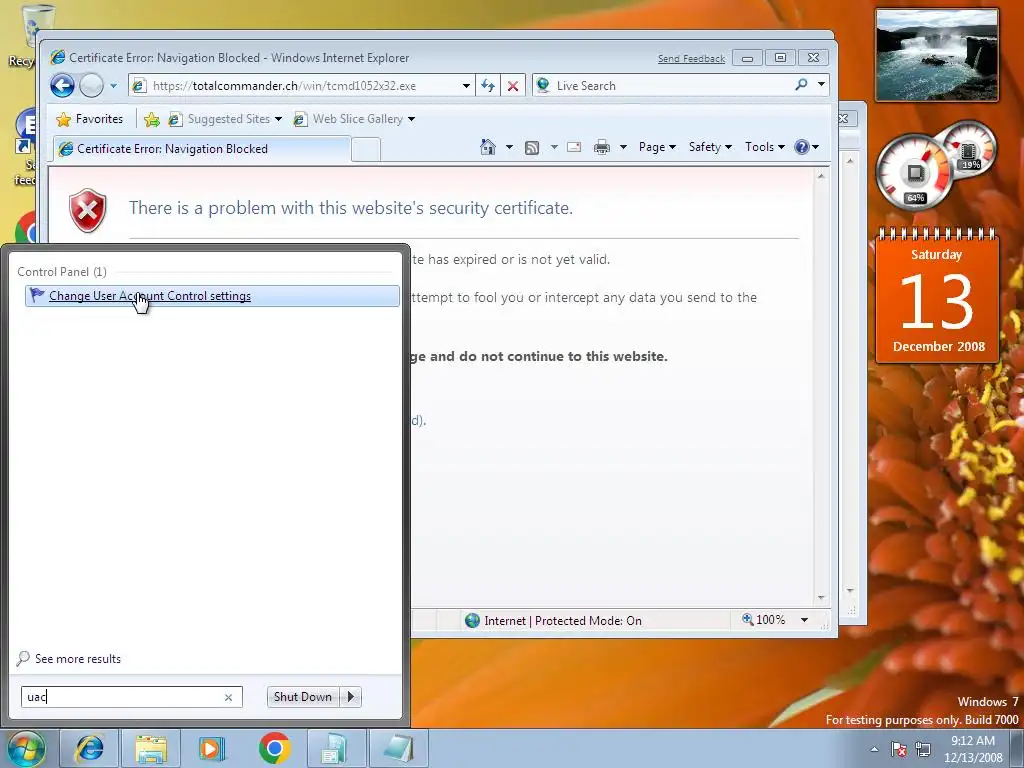Click the Home page icon

[488, 147]
